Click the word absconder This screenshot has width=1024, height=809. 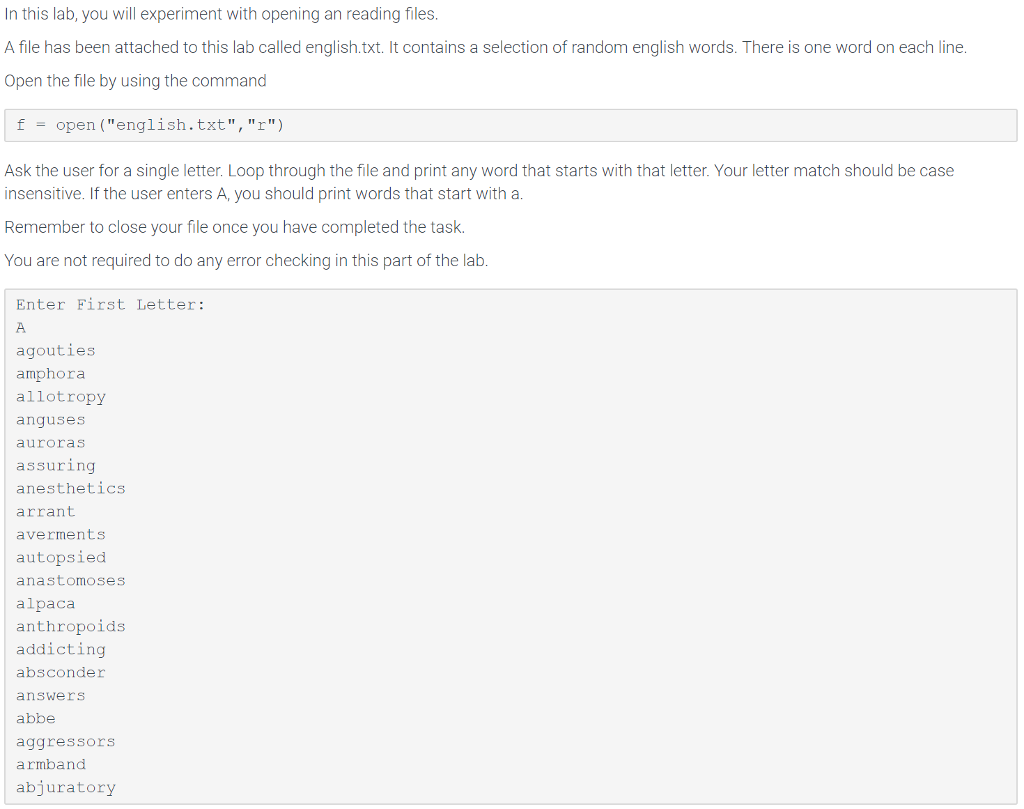(61, 673)
